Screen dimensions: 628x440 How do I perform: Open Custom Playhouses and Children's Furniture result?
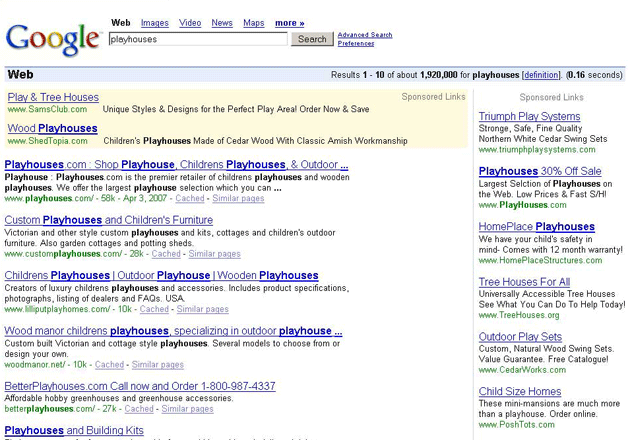click(x=109, y=220)
